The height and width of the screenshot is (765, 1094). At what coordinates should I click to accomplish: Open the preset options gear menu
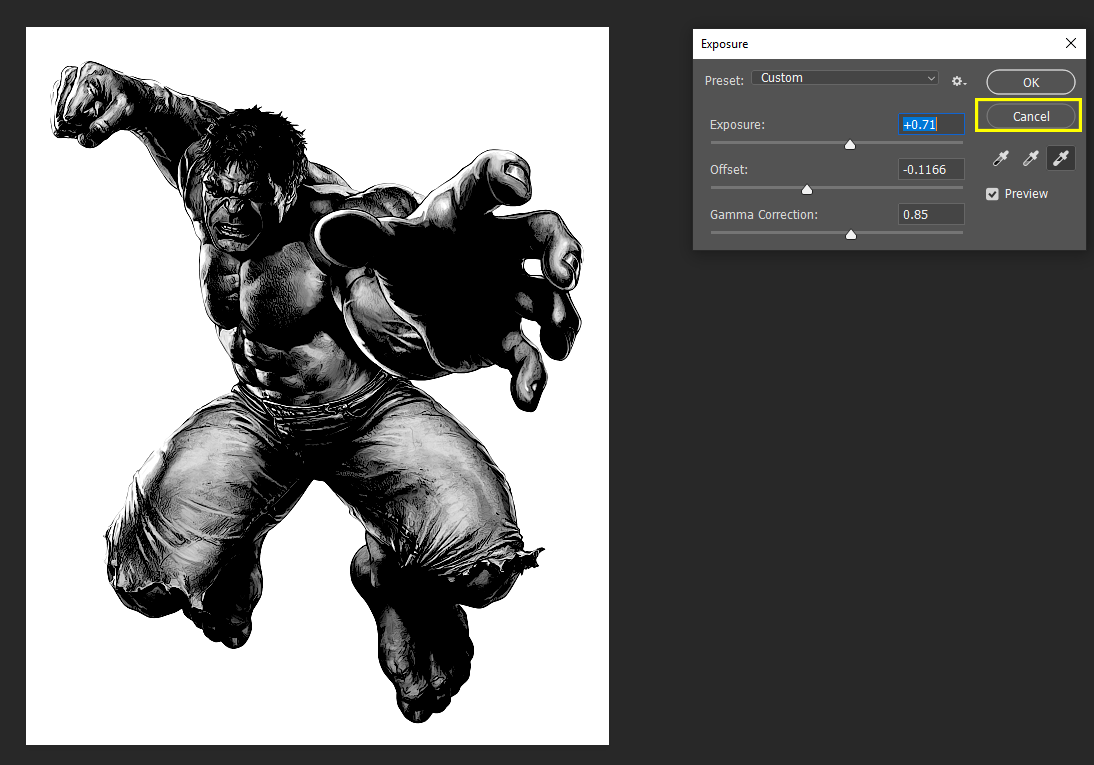pos(959,82)
